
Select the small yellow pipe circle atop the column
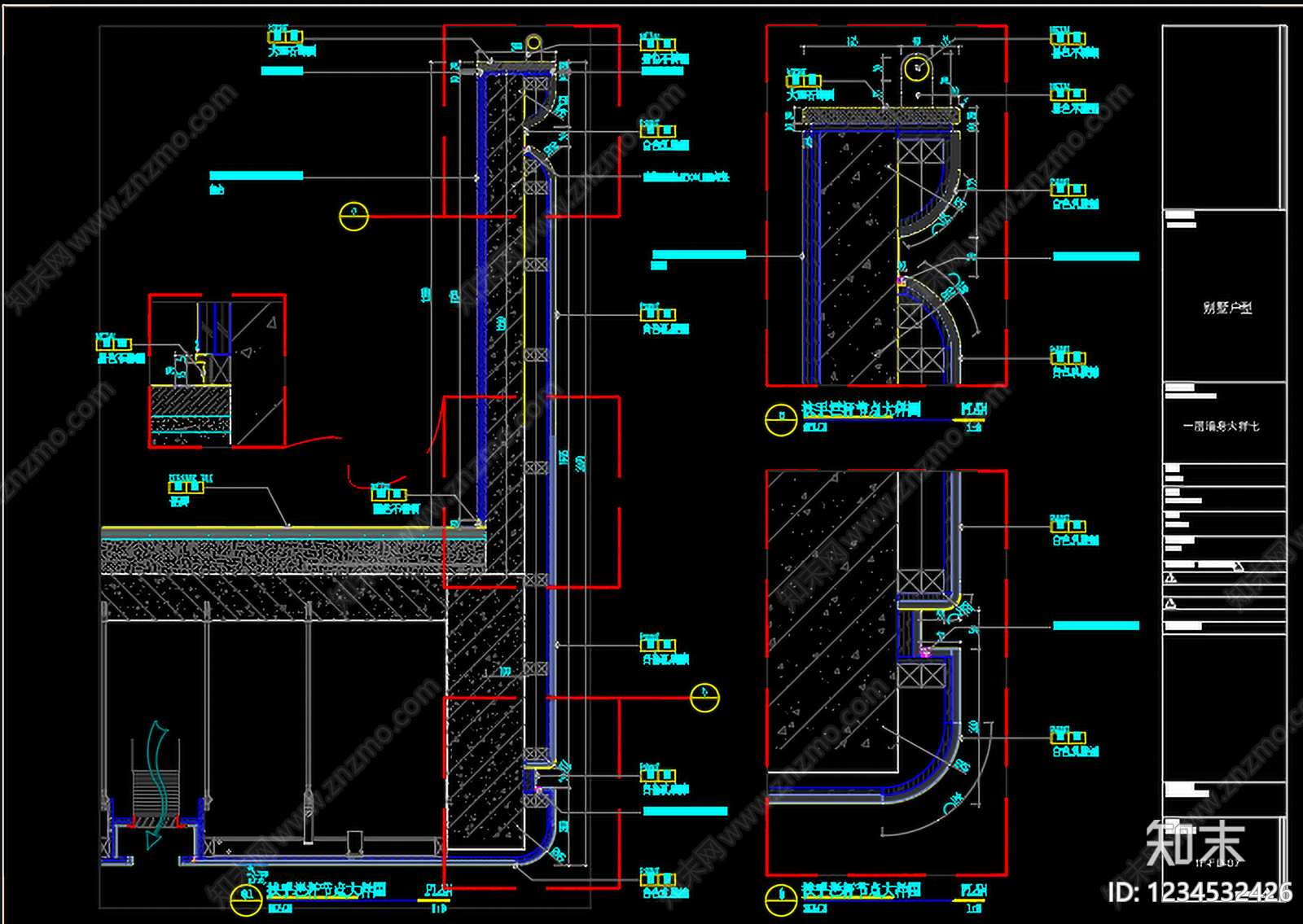pos(533,42)
